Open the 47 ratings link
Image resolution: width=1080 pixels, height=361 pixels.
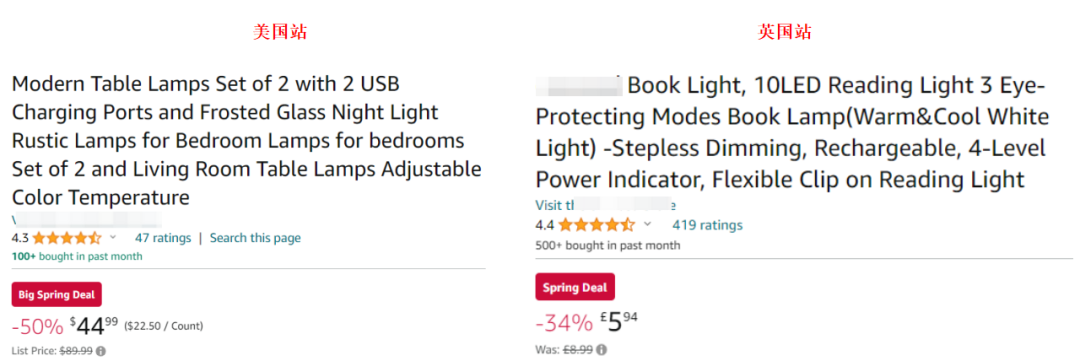tap(163, 238)
